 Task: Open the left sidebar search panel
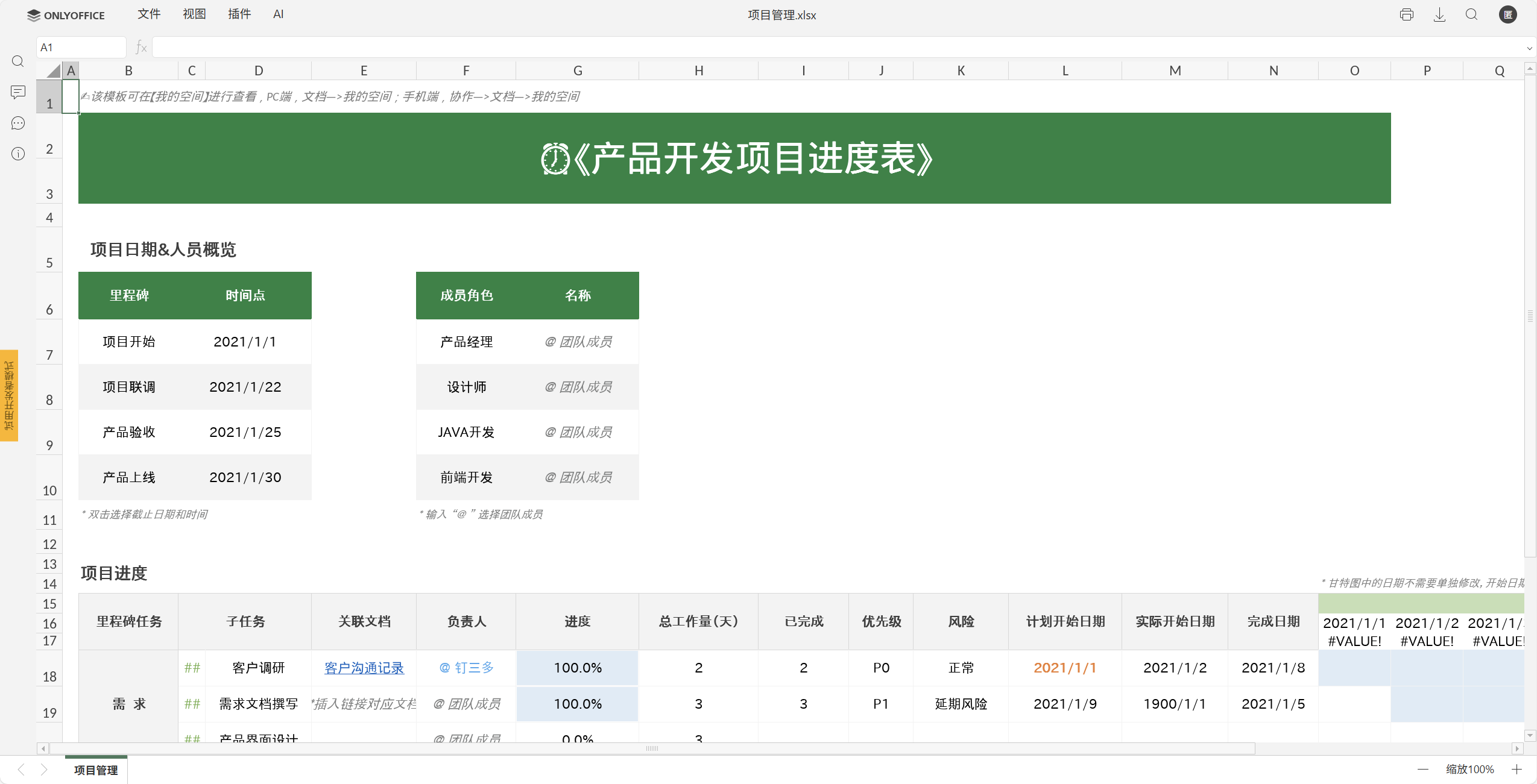(18, 61)
